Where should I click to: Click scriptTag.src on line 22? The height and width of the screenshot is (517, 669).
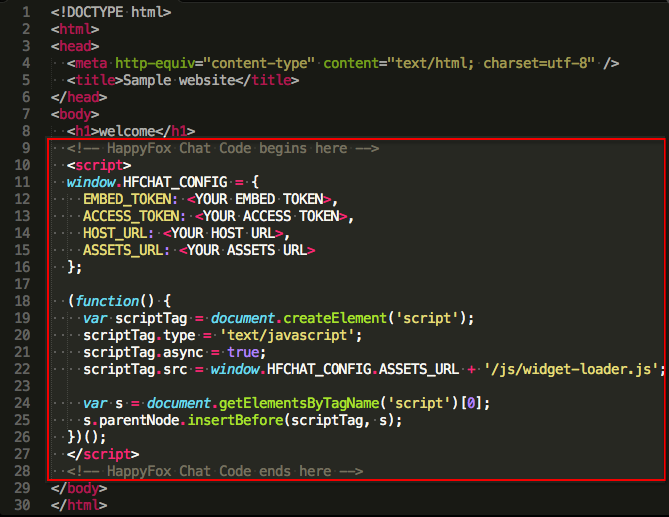(x=135, y=369)
